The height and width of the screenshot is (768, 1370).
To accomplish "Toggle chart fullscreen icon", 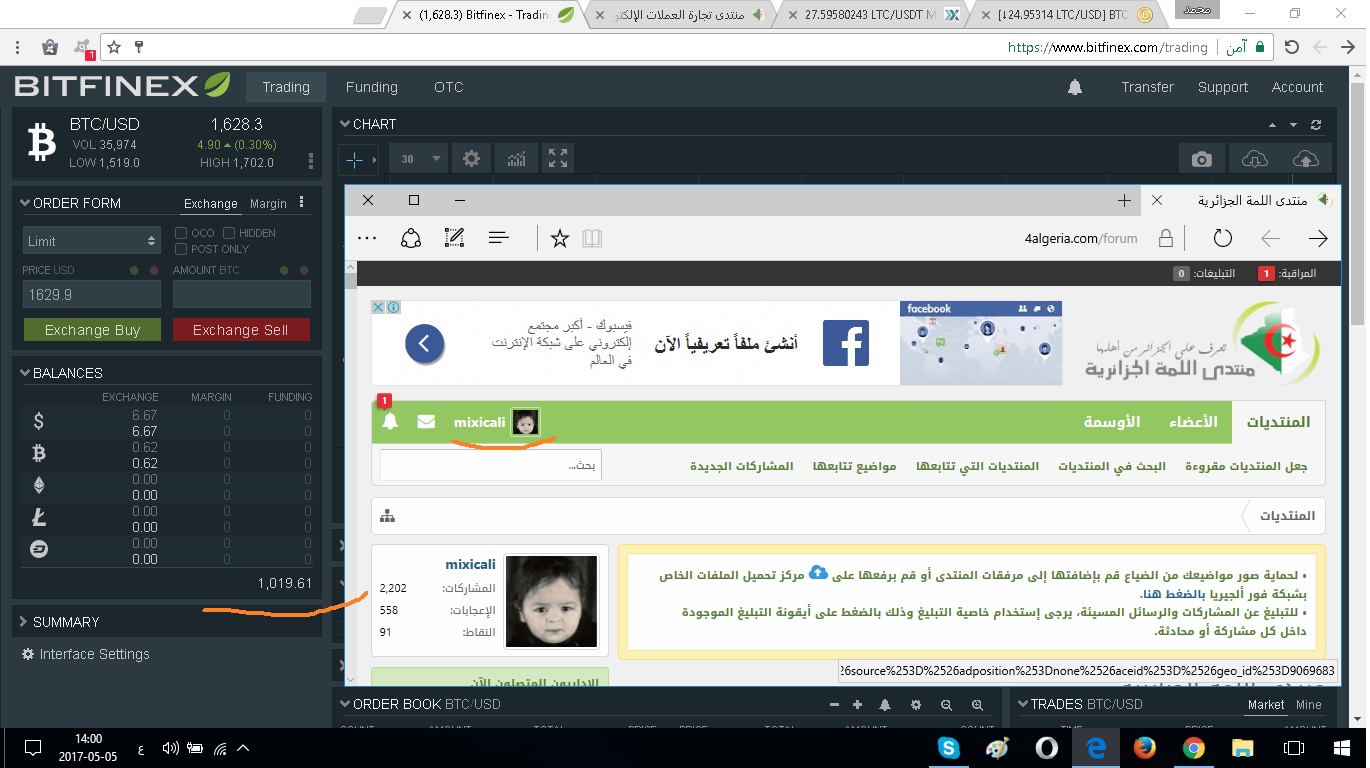I will point(558,158).
